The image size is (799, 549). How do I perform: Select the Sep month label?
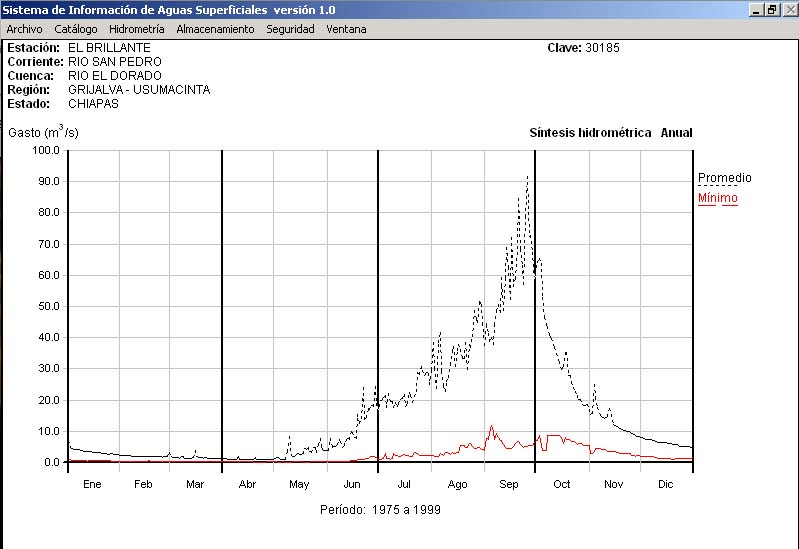[508, 484]
